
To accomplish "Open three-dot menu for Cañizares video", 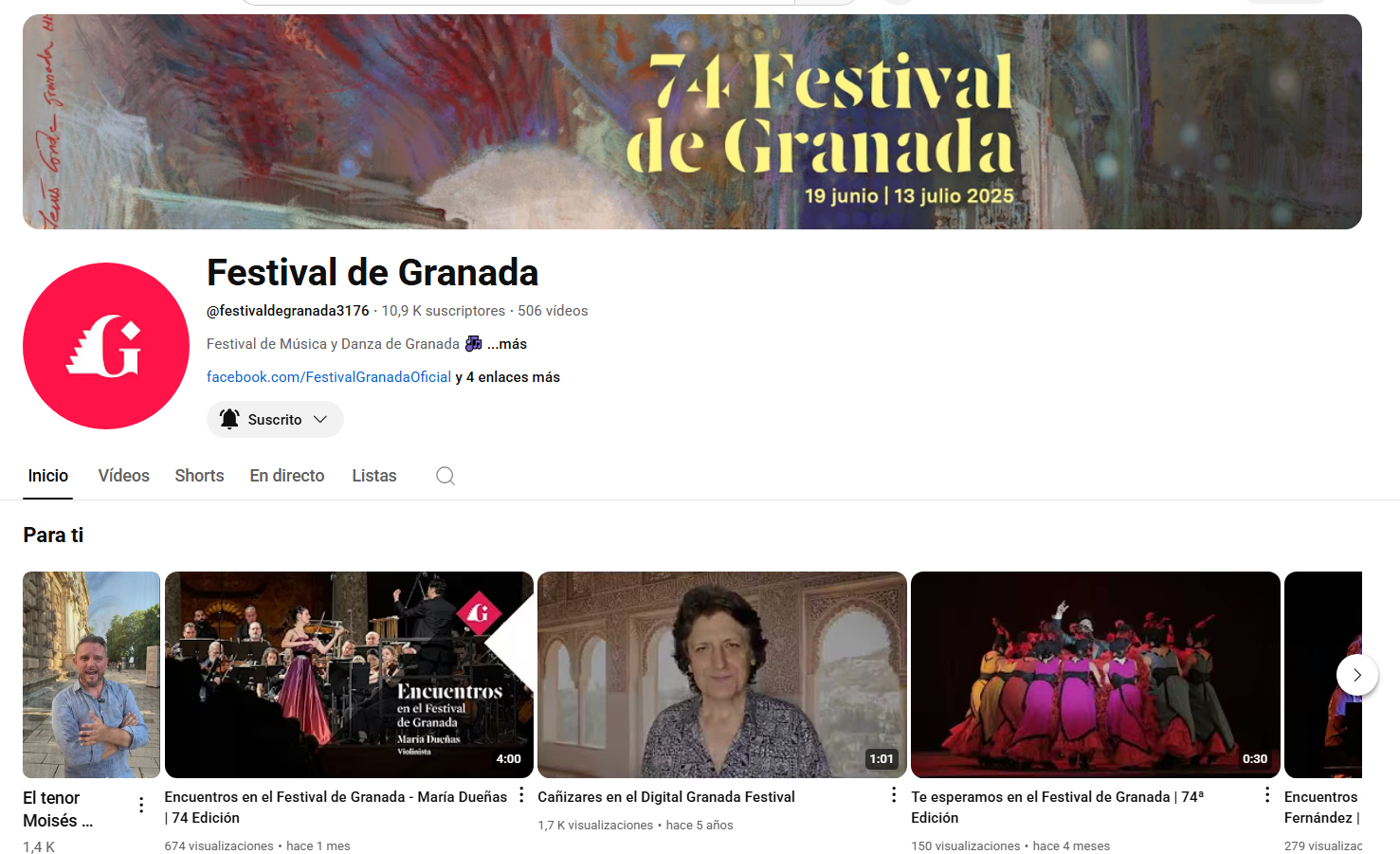I will (894, 795).
